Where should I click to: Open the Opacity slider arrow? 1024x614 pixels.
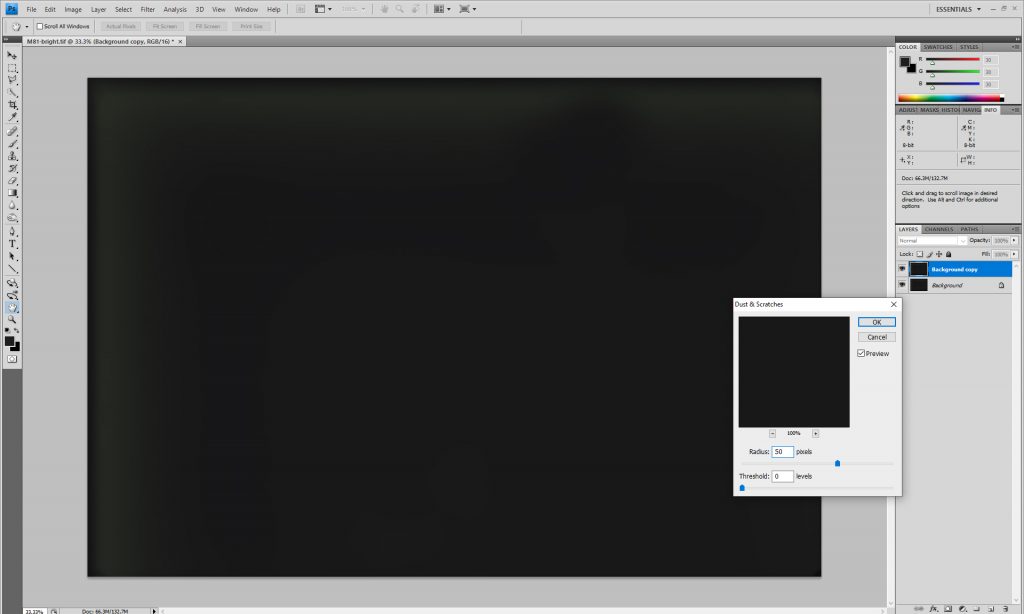[1014, 240]
